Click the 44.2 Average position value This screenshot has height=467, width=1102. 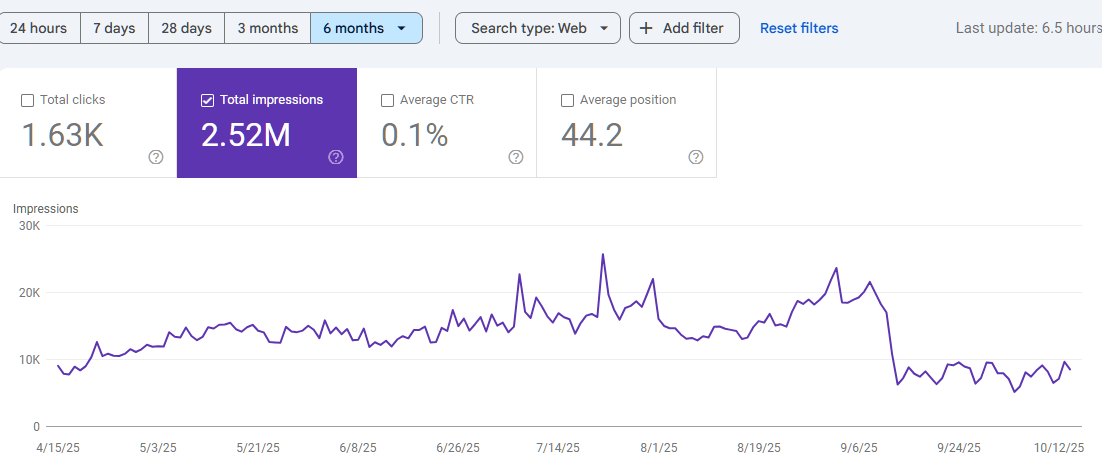(592, 135)
